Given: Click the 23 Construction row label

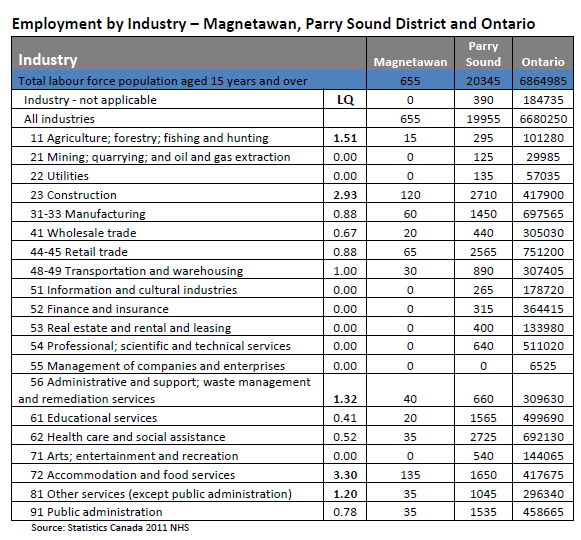Looking at the screenshot, I should pos(73,195).
